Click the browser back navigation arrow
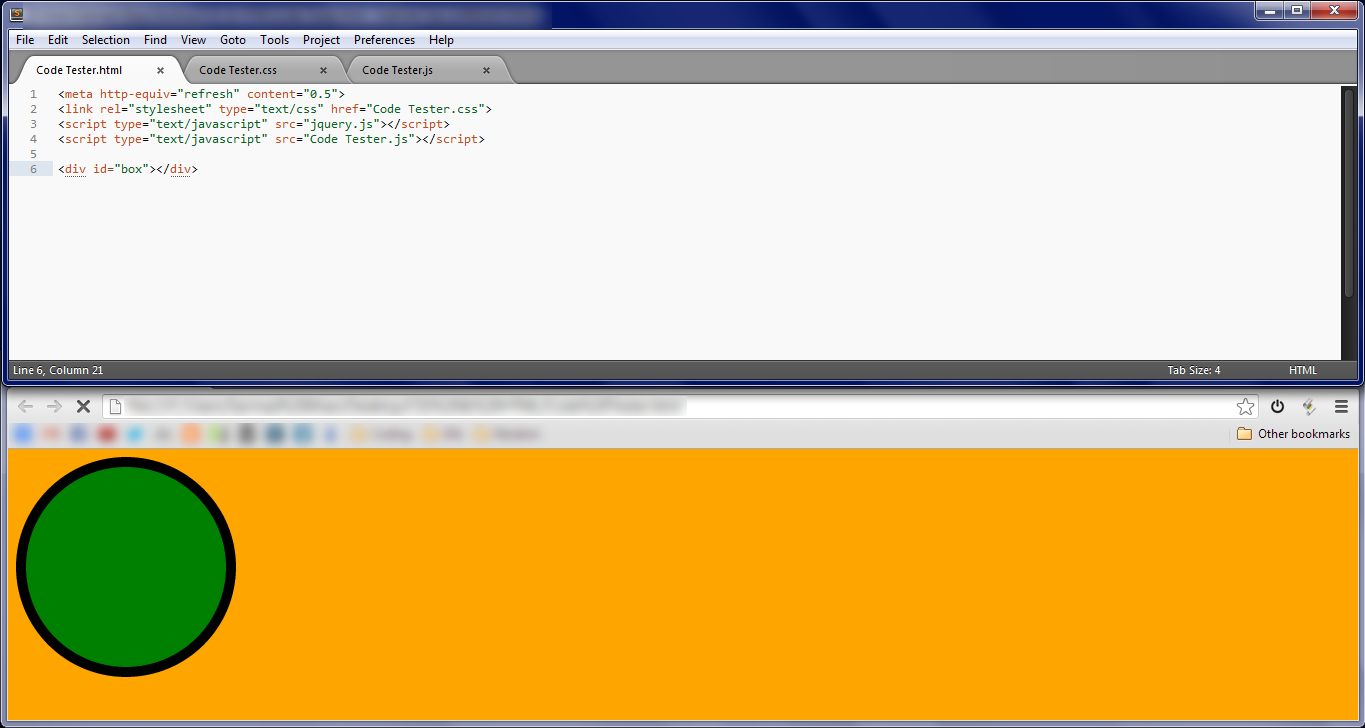1365x728 pixels. click(24, 406)
